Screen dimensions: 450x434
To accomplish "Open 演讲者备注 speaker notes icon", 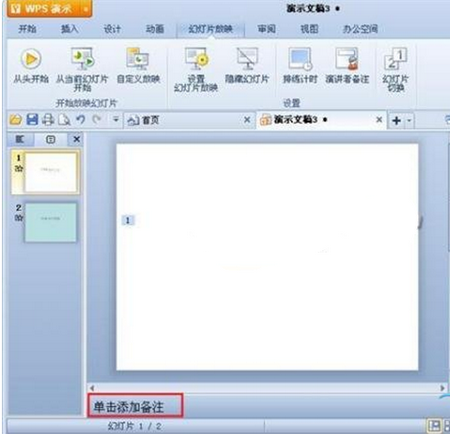I will point(347,59).
